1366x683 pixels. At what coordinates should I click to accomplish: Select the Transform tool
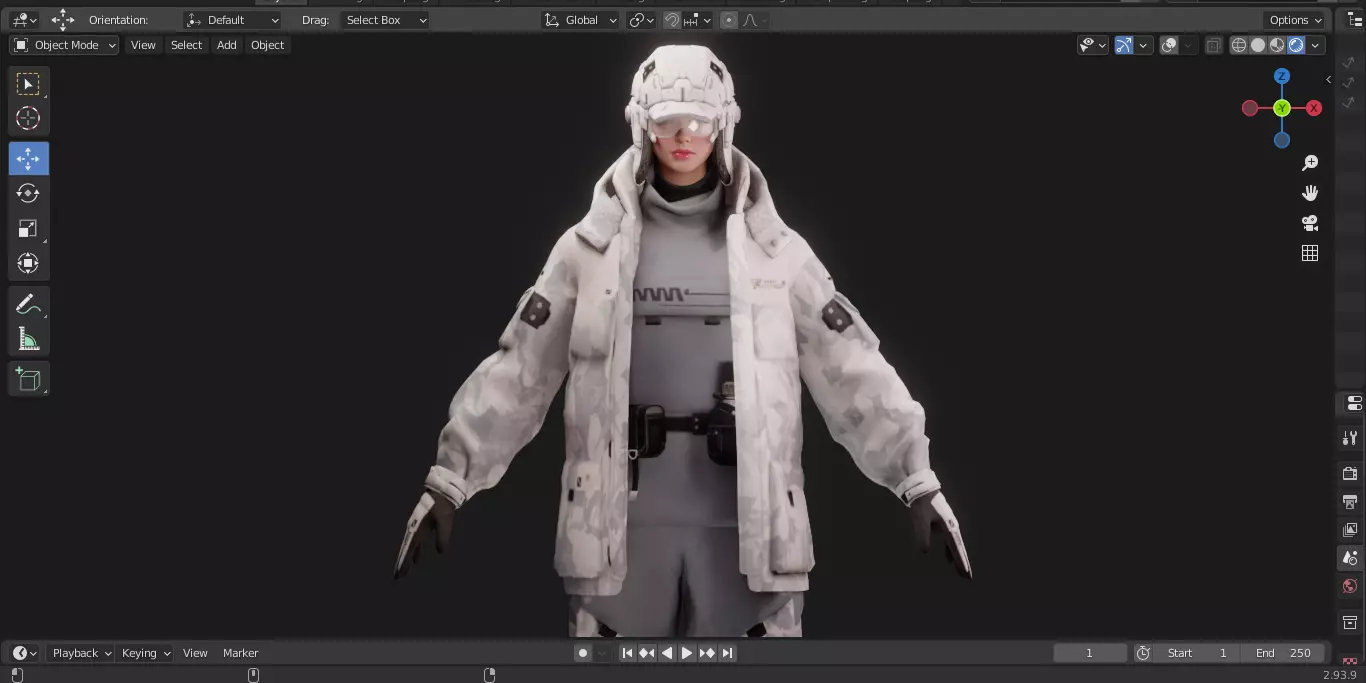tap(28, 263)
